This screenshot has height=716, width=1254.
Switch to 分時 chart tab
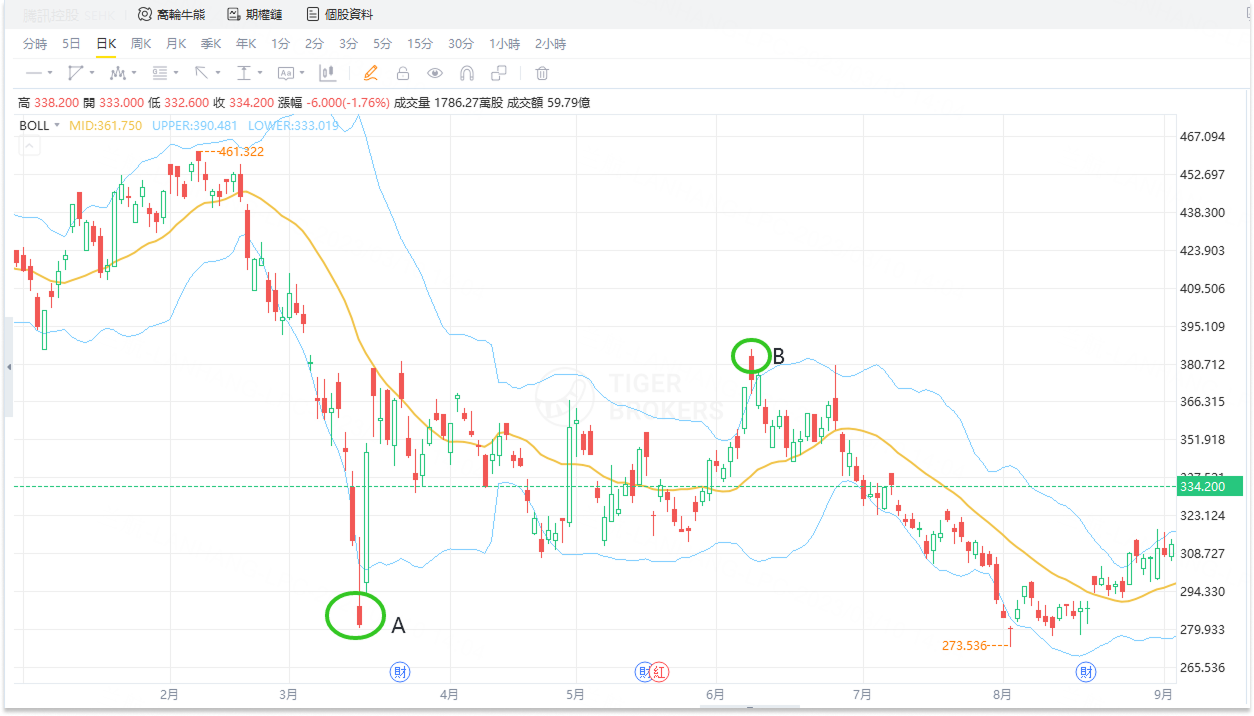coord(35,44)
